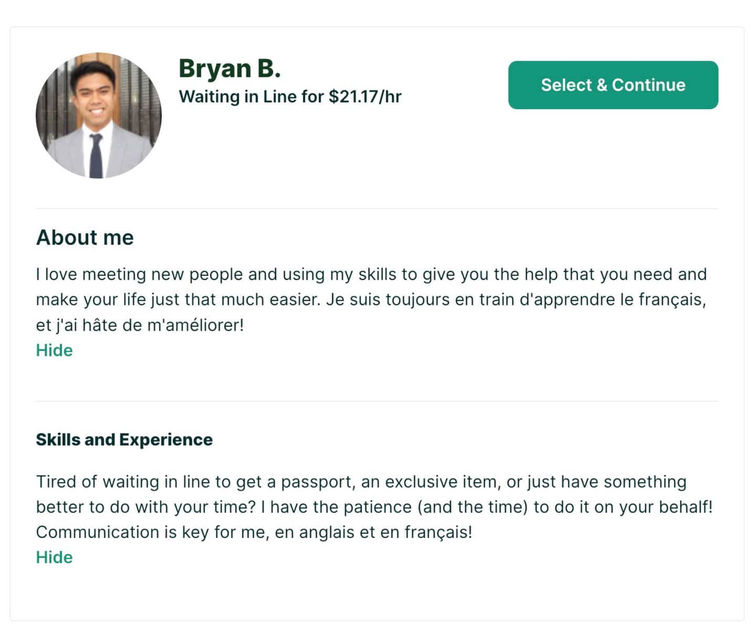Image resolution: width=750 pixels, height=629 pixels.
Task: Collapse Skills and Experience text with Hide
Action: coord(54,557)
